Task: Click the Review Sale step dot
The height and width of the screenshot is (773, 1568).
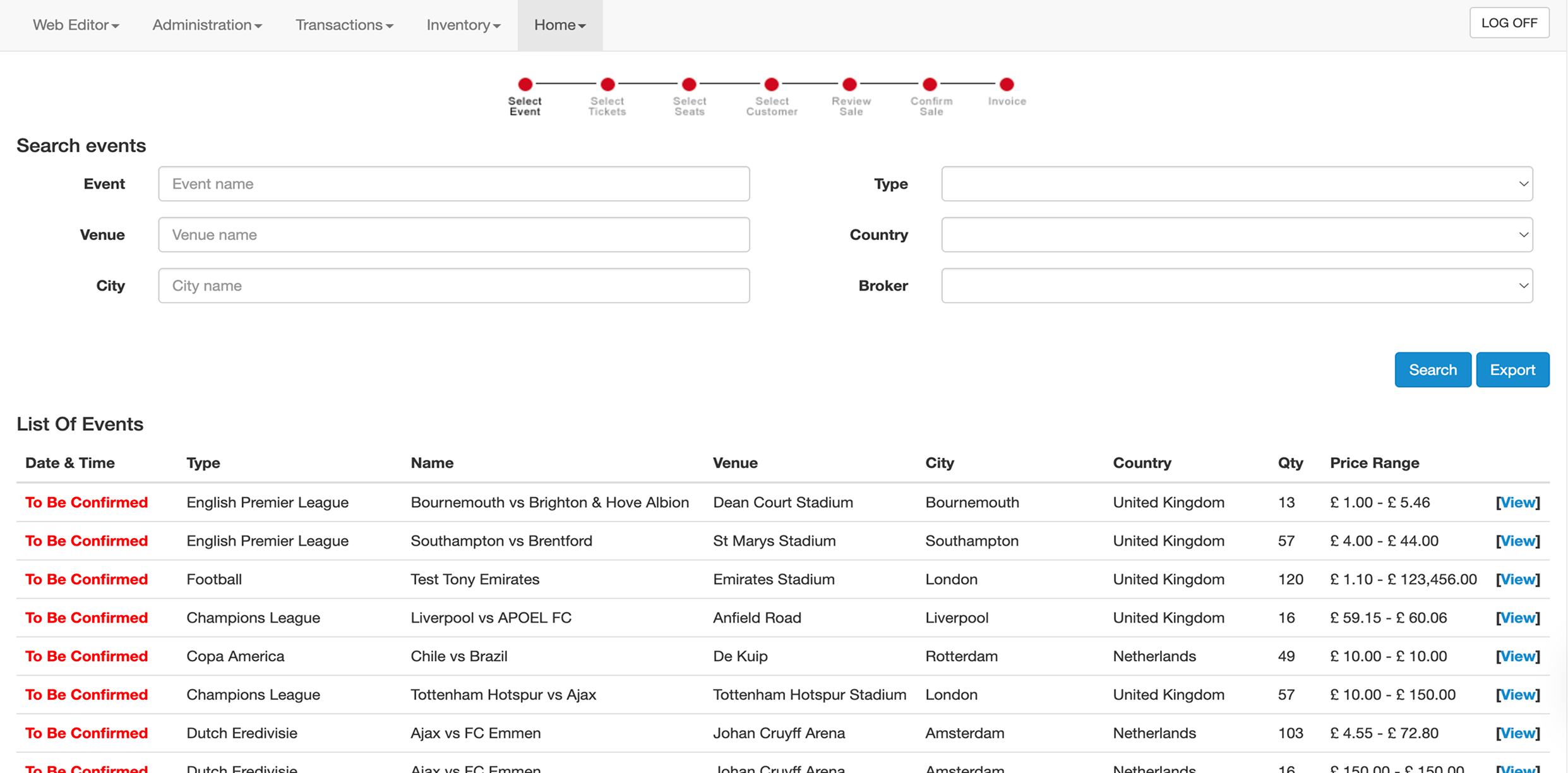Action: pos(850,84)
